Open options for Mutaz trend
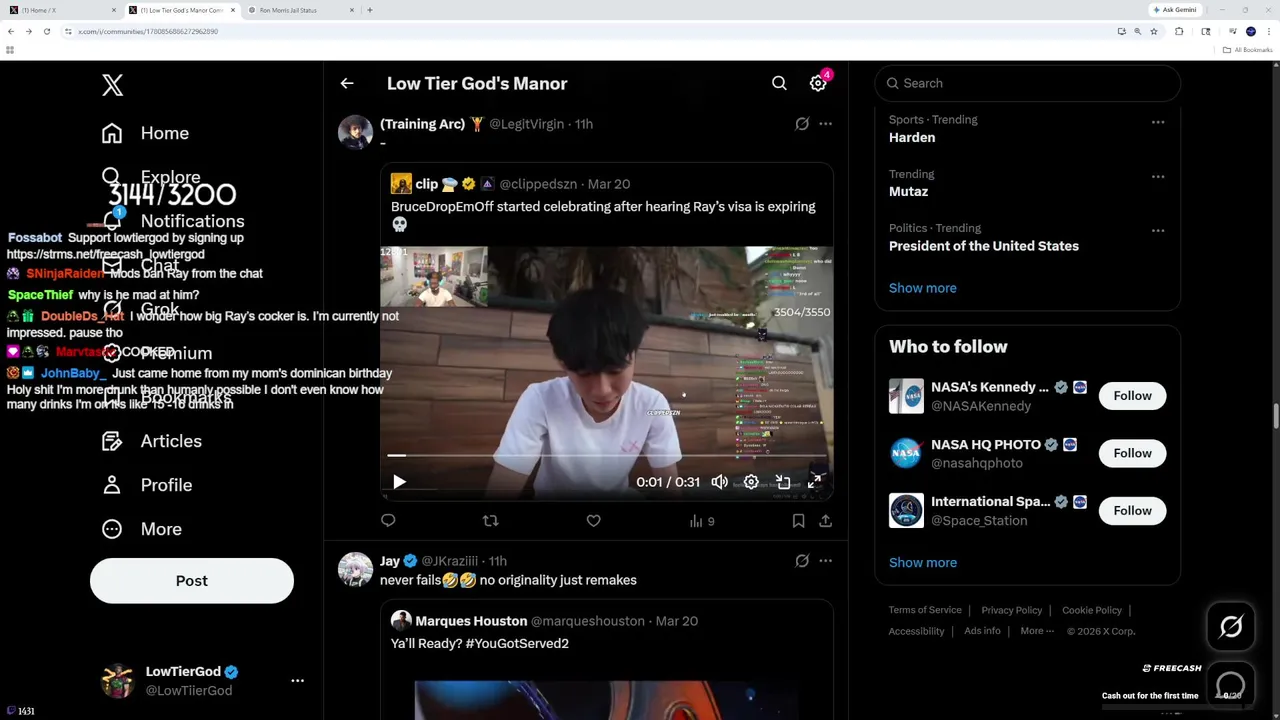 tap(1158, 176)
